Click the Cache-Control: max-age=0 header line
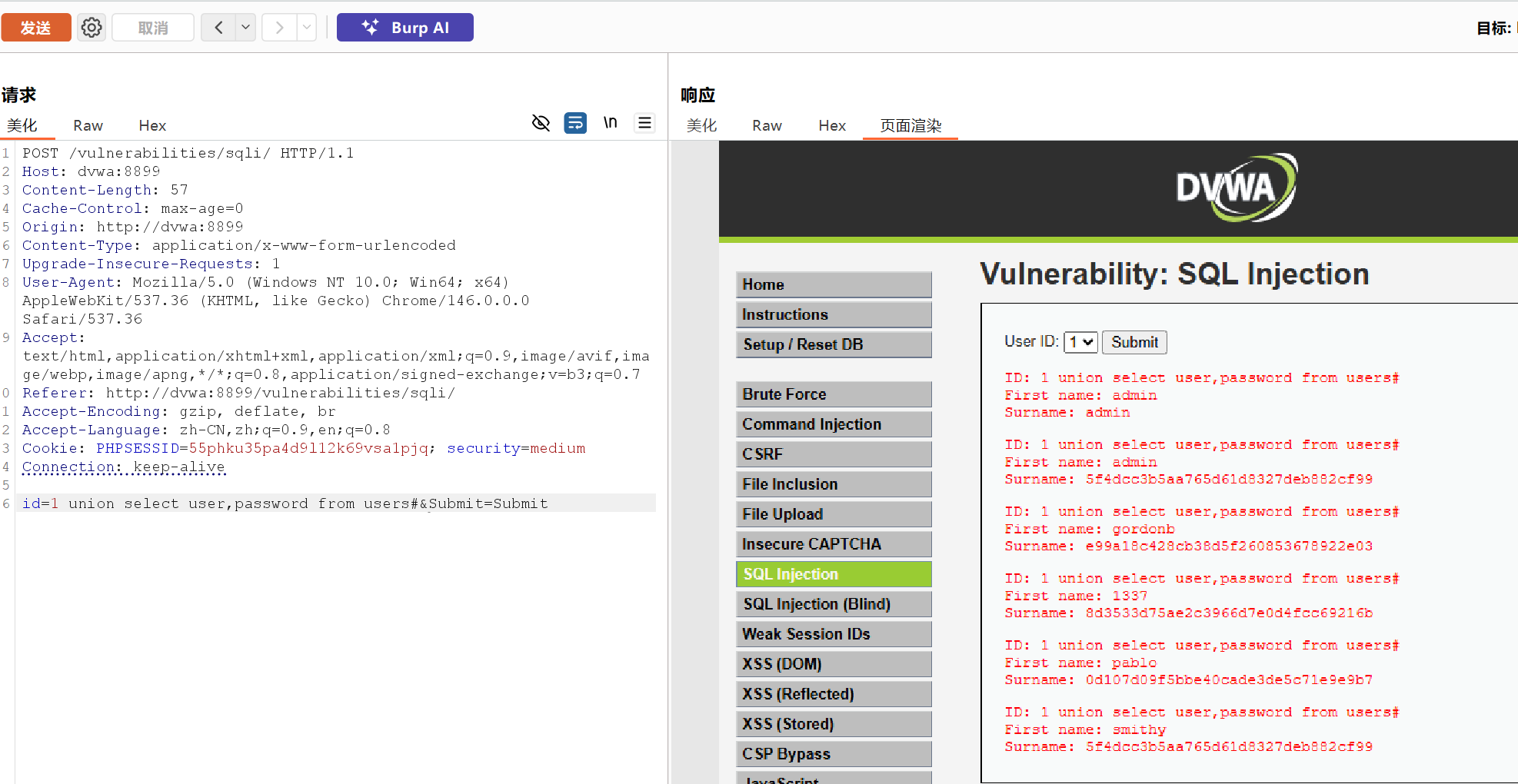 132,208
